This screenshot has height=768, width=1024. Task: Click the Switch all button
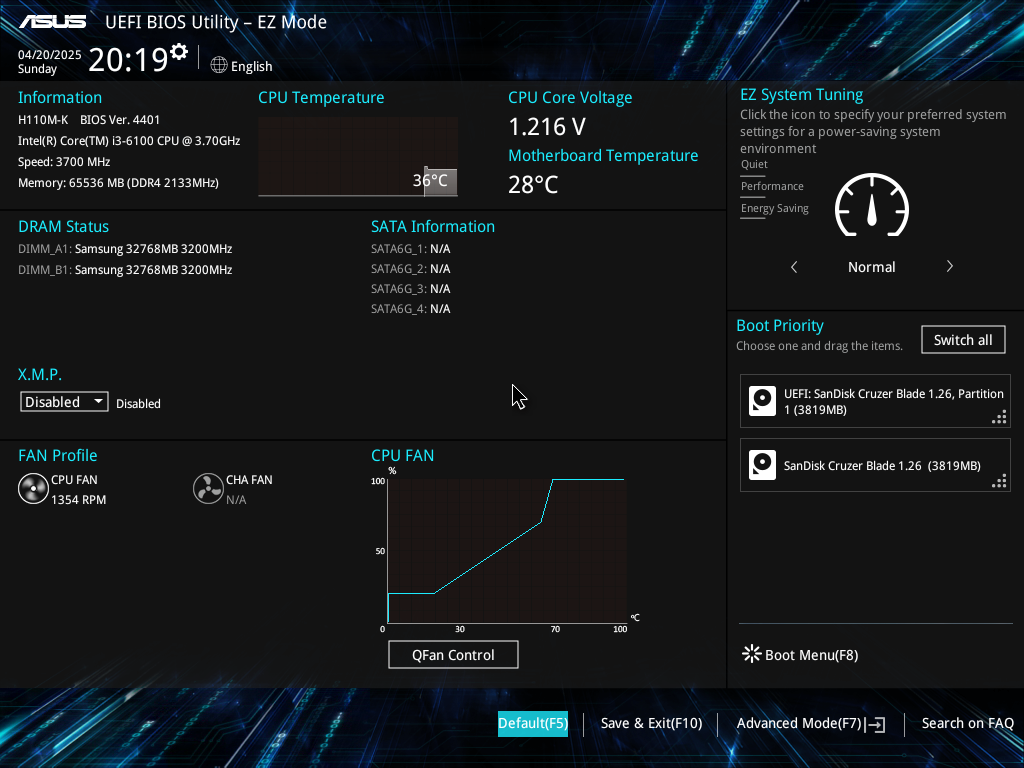tap(963, 340)
